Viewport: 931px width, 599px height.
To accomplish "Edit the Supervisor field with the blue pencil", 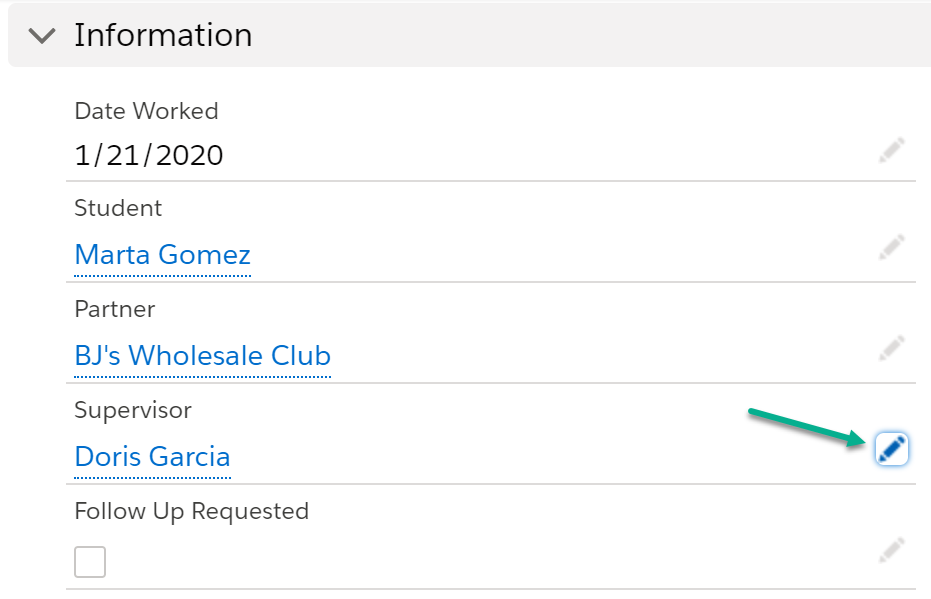I will coord(891,449).
